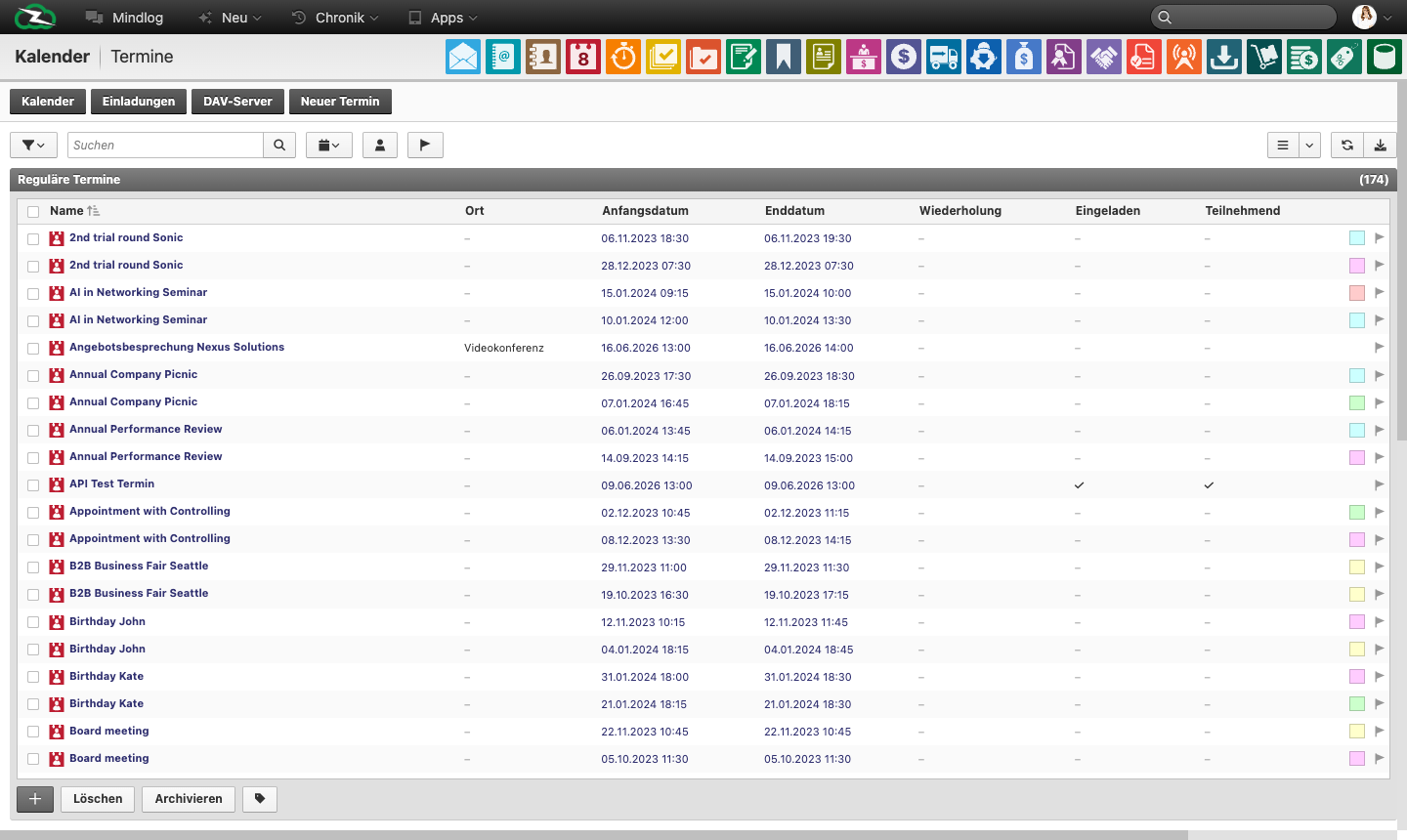Open the green notes pencil icon

[744, 57]
